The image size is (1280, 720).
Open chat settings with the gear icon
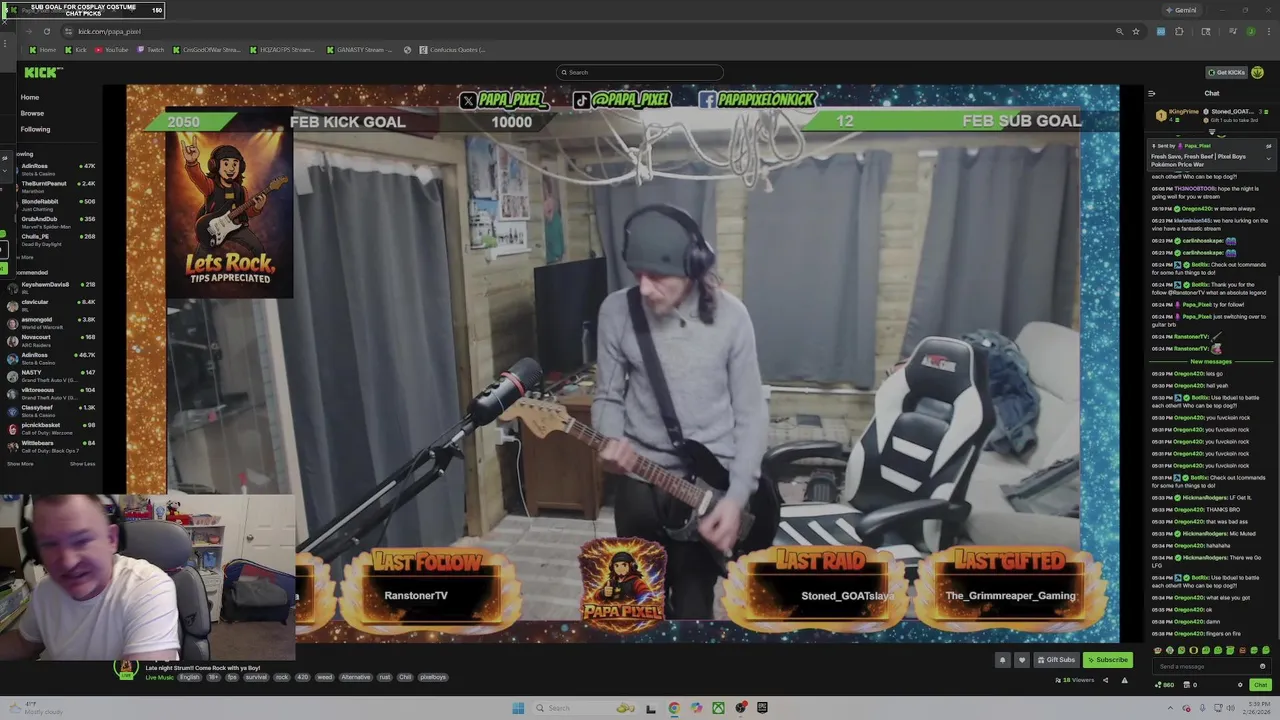pos(1240,685)
